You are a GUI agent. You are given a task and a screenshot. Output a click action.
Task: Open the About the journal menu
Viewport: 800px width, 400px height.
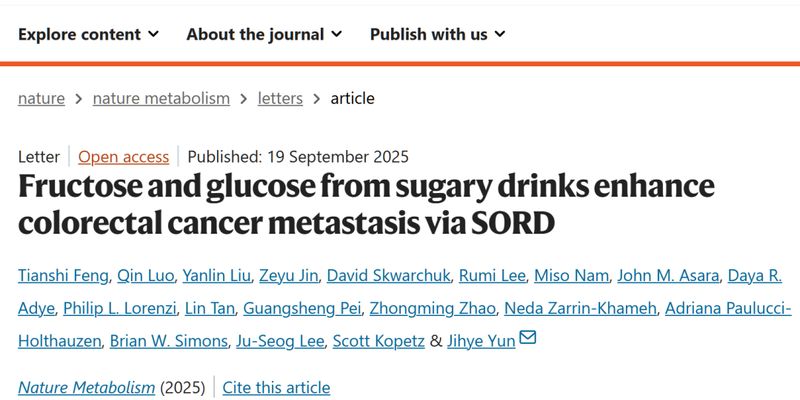tap(264, 34)
